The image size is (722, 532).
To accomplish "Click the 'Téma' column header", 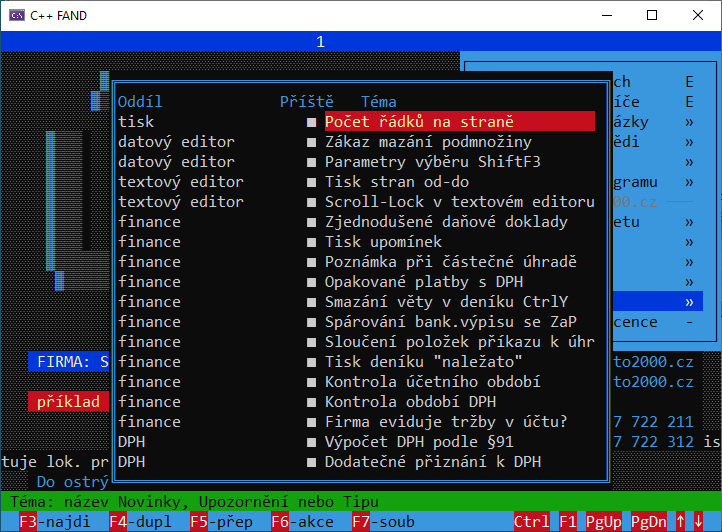I will (378, 102).
